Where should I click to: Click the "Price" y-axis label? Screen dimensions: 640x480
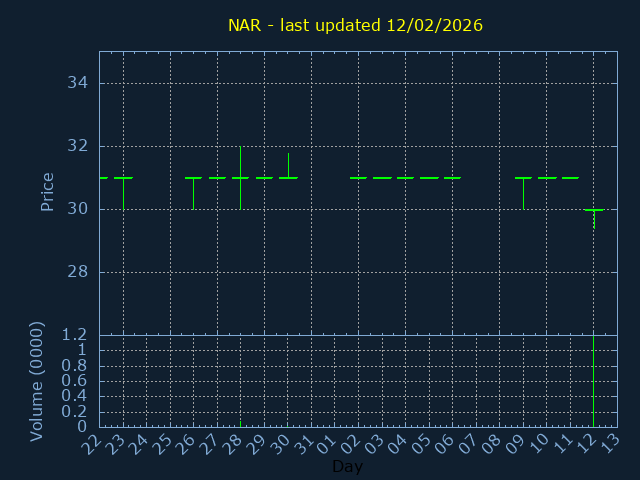47,192
